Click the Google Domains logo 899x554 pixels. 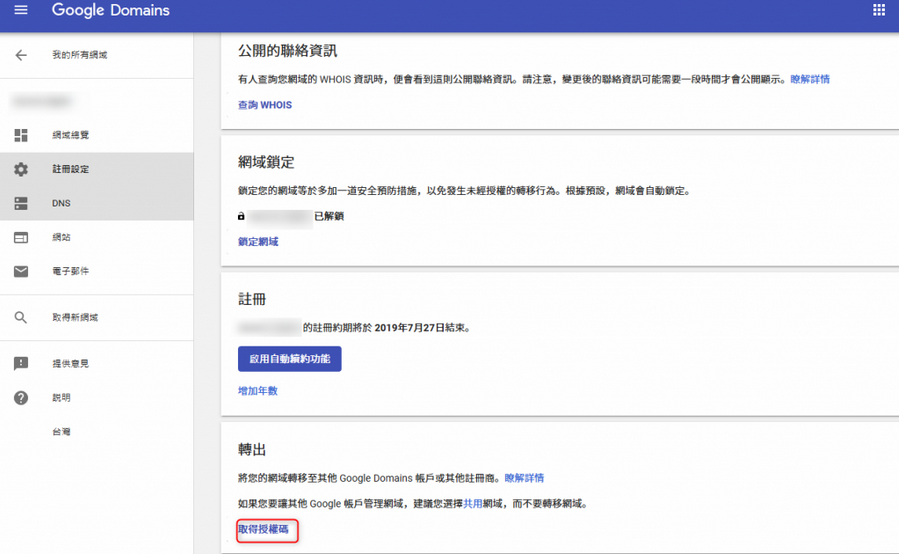click(x=111, y=10)
